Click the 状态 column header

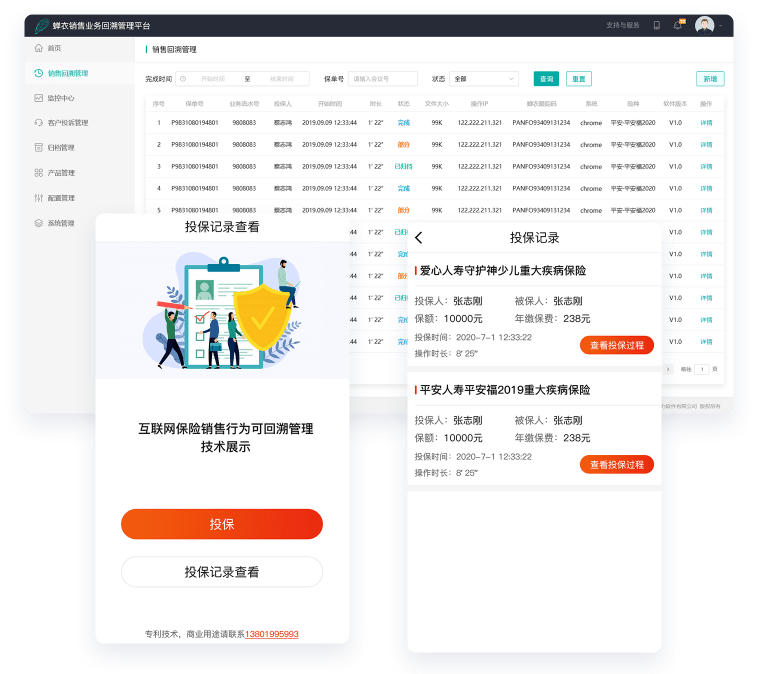[x=404, y=104]
